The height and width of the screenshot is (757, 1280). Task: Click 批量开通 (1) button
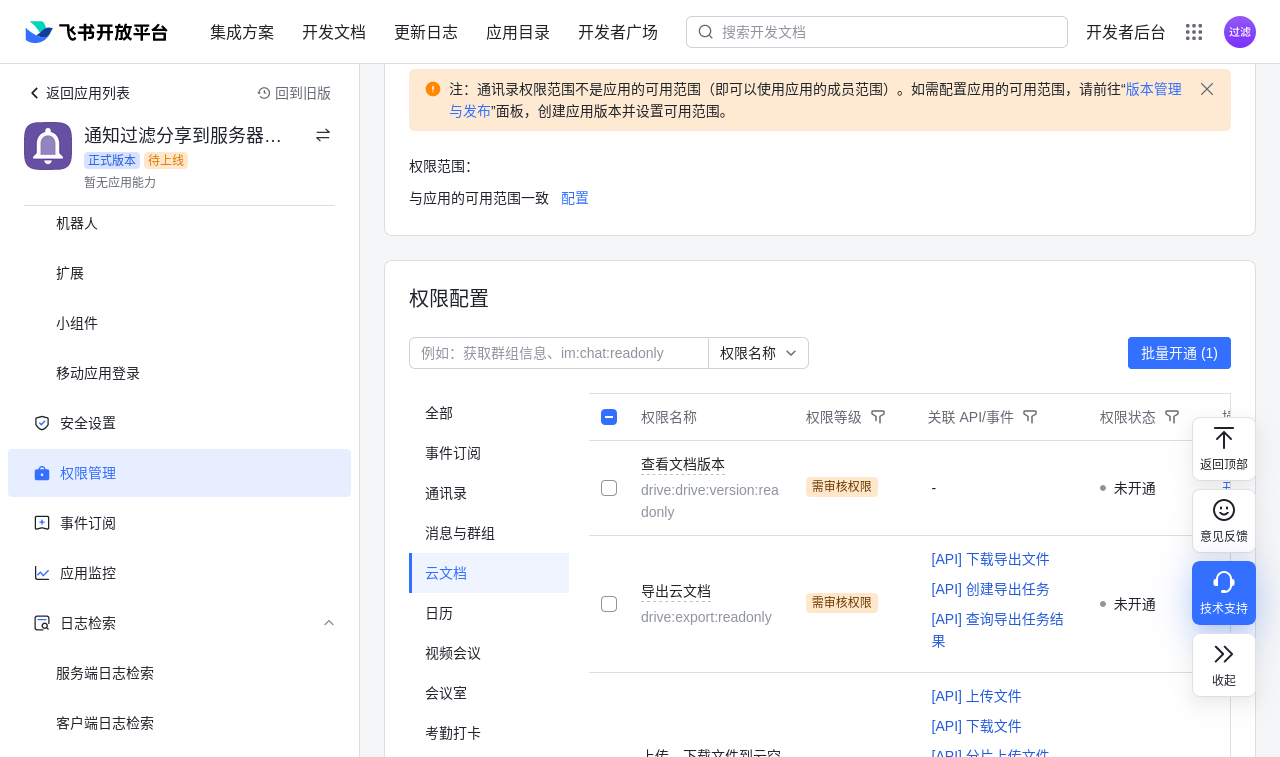pyautogui.click(x=1179, y=353)
